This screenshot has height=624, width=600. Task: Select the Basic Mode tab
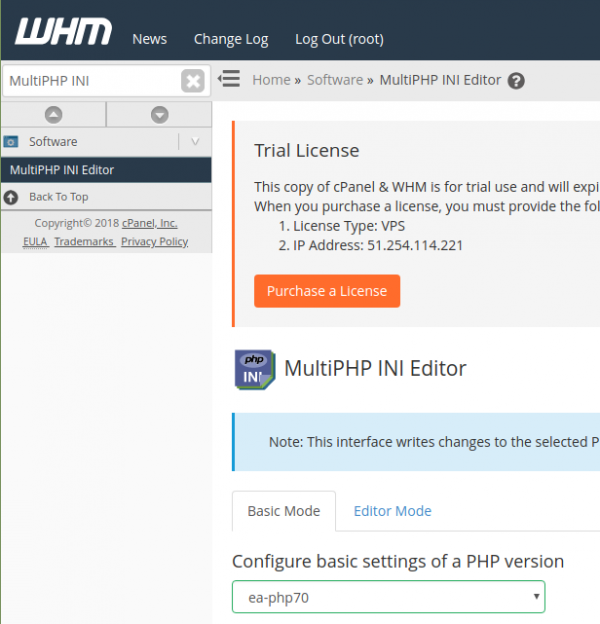tap(284, 511)
